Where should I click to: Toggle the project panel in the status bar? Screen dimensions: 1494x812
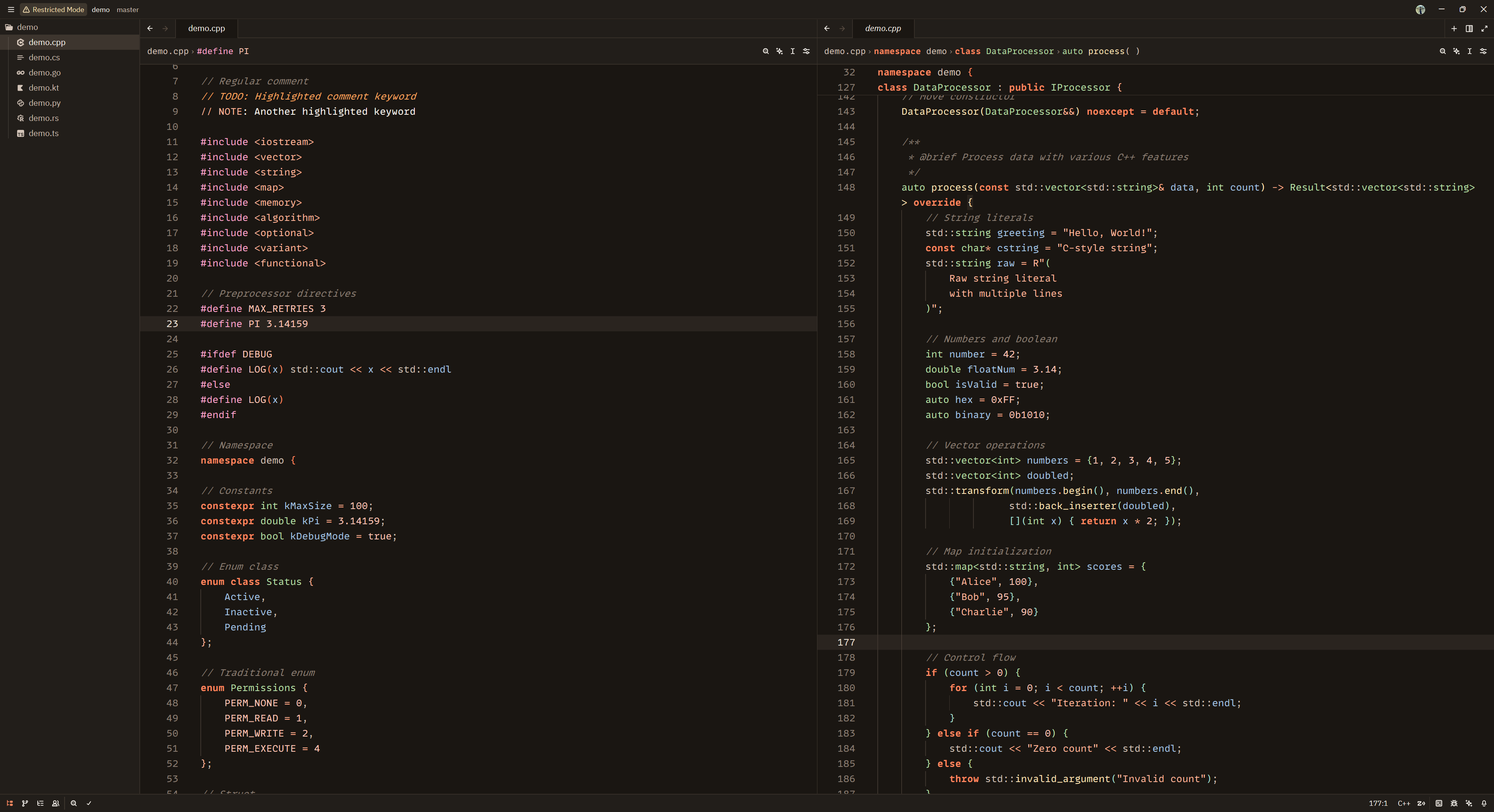tap(10, 803)
